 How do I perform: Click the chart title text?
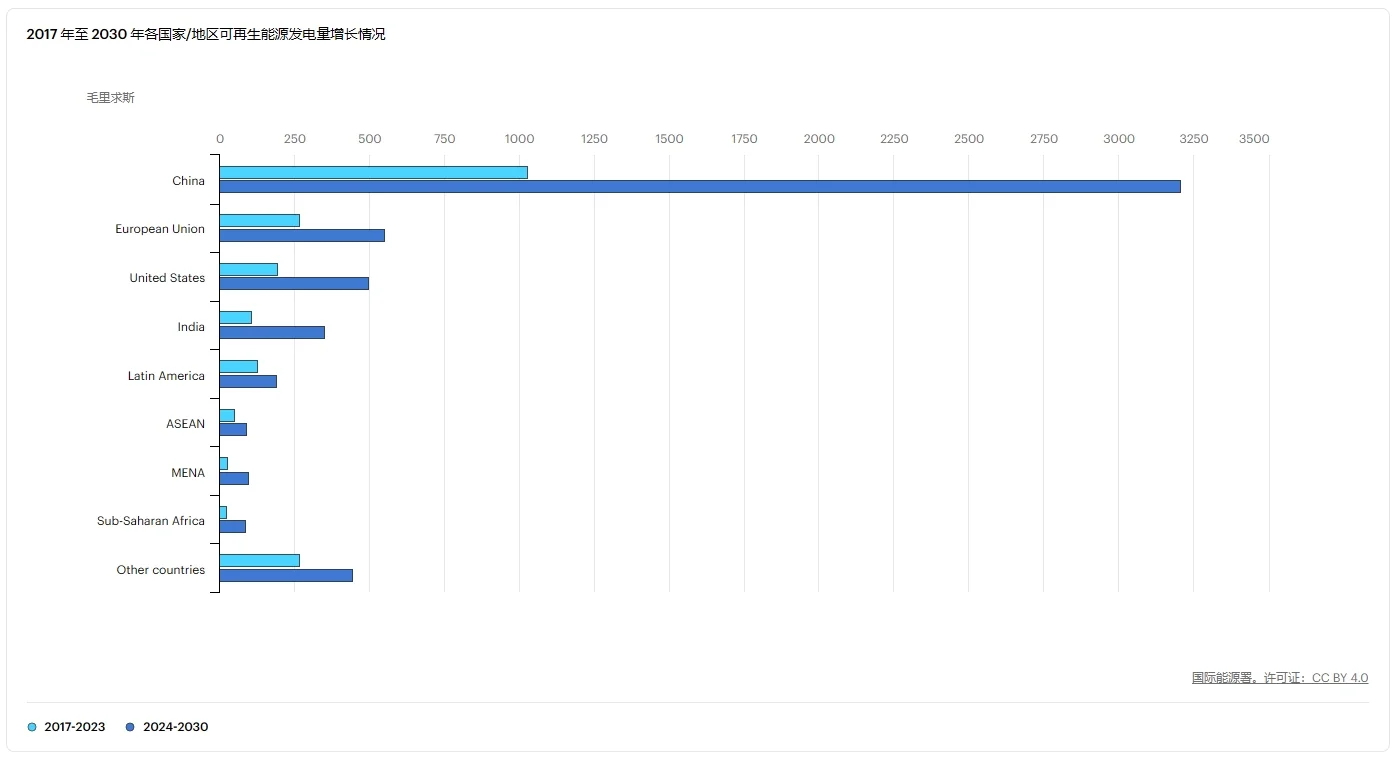point(206,34)
